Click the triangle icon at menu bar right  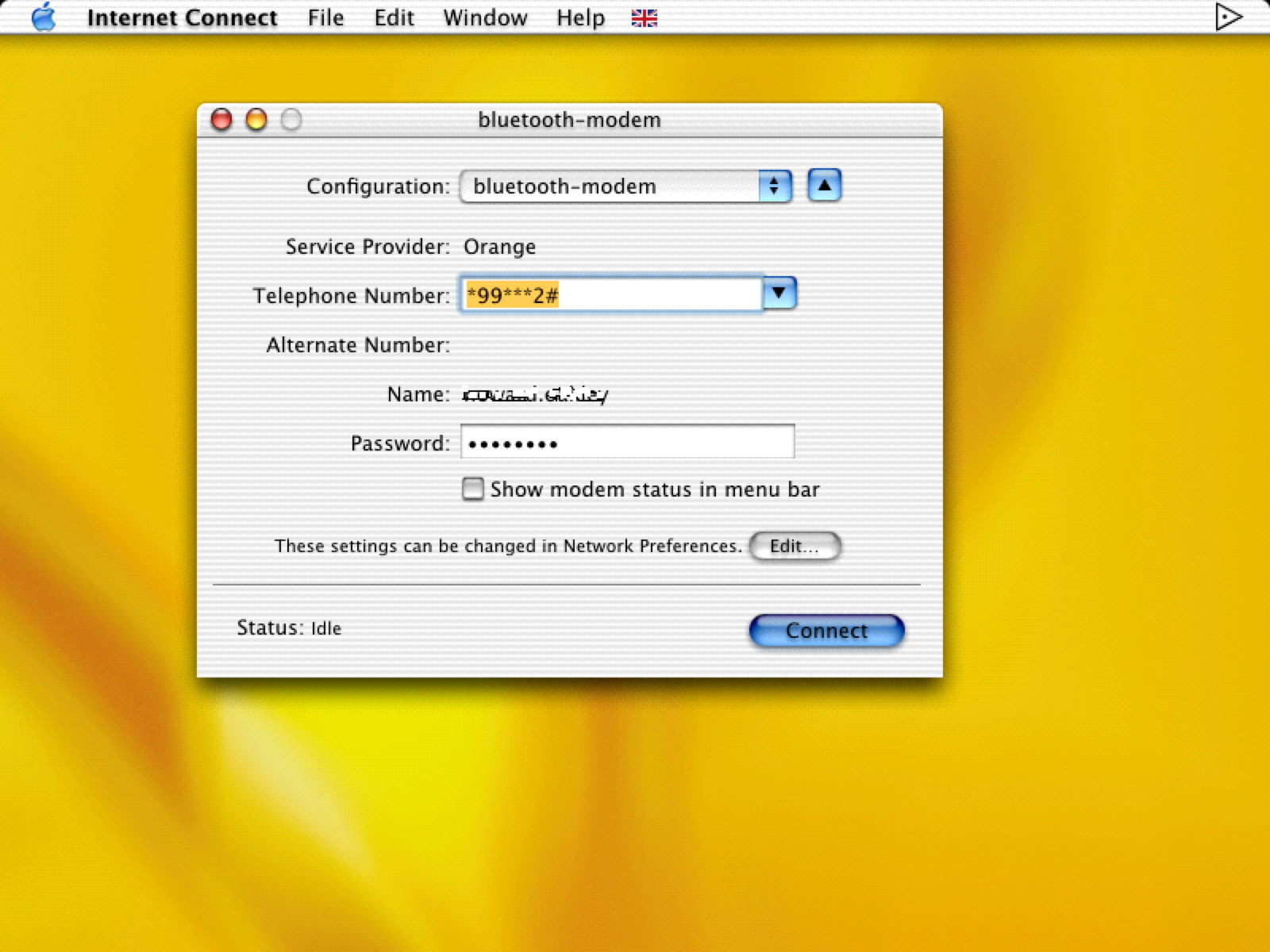point(1227,17)
